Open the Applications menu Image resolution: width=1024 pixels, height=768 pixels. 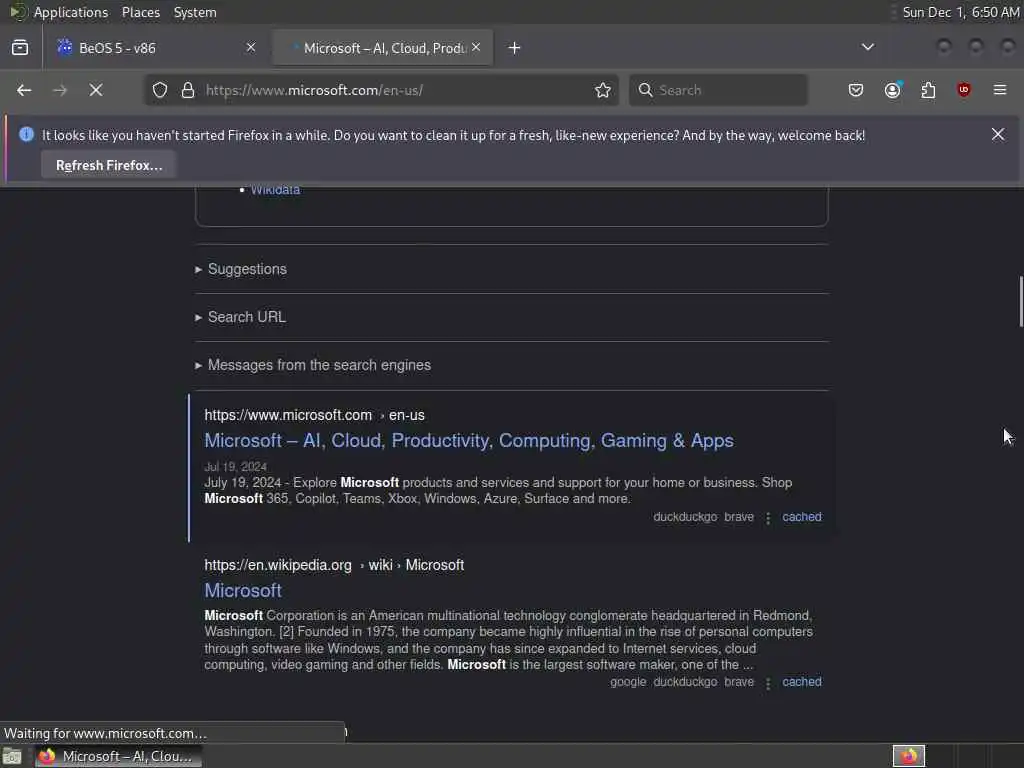[71, 12]
